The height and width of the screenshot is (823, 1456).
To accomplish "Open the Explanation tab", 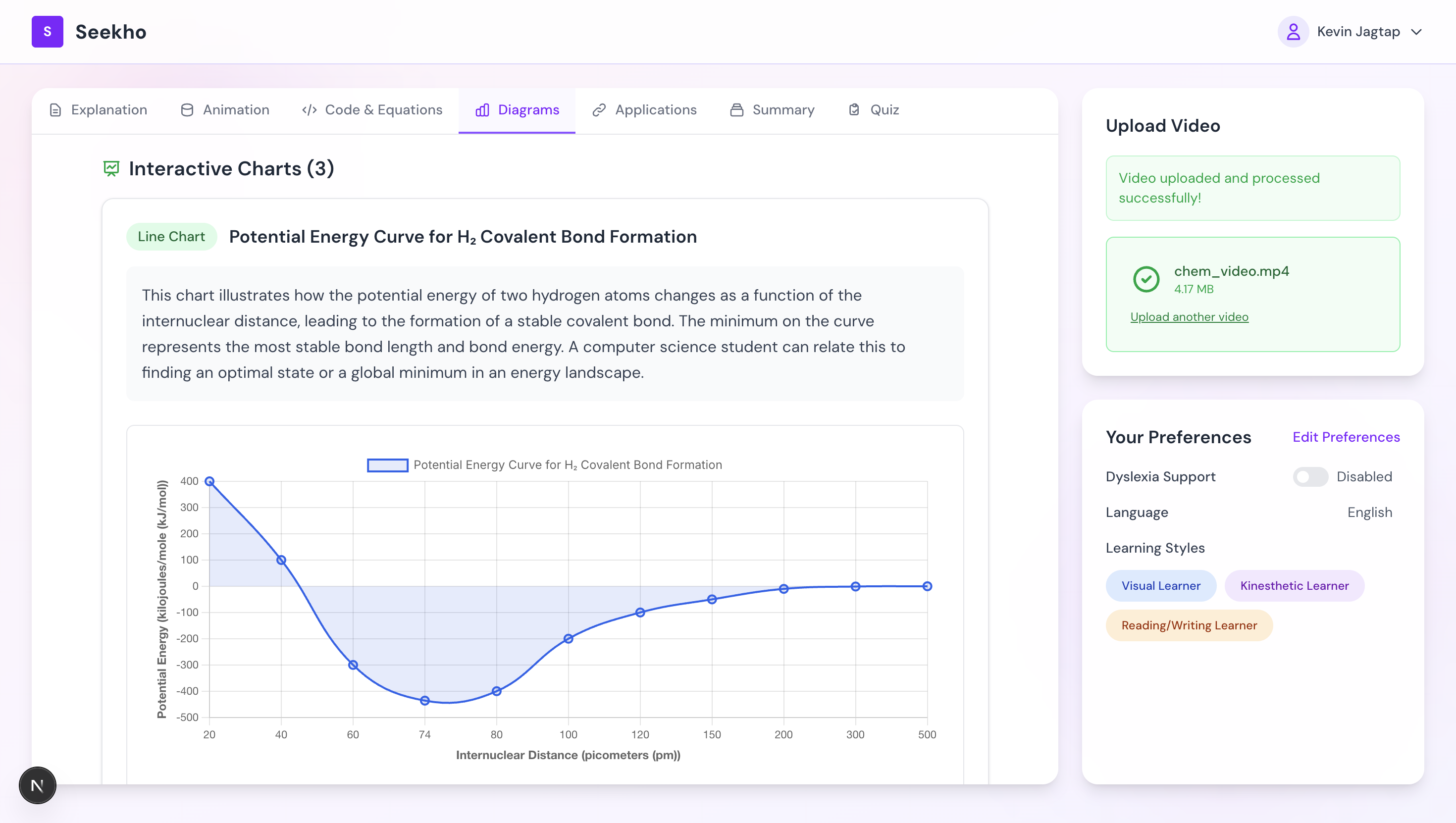I will coord(99,109).
